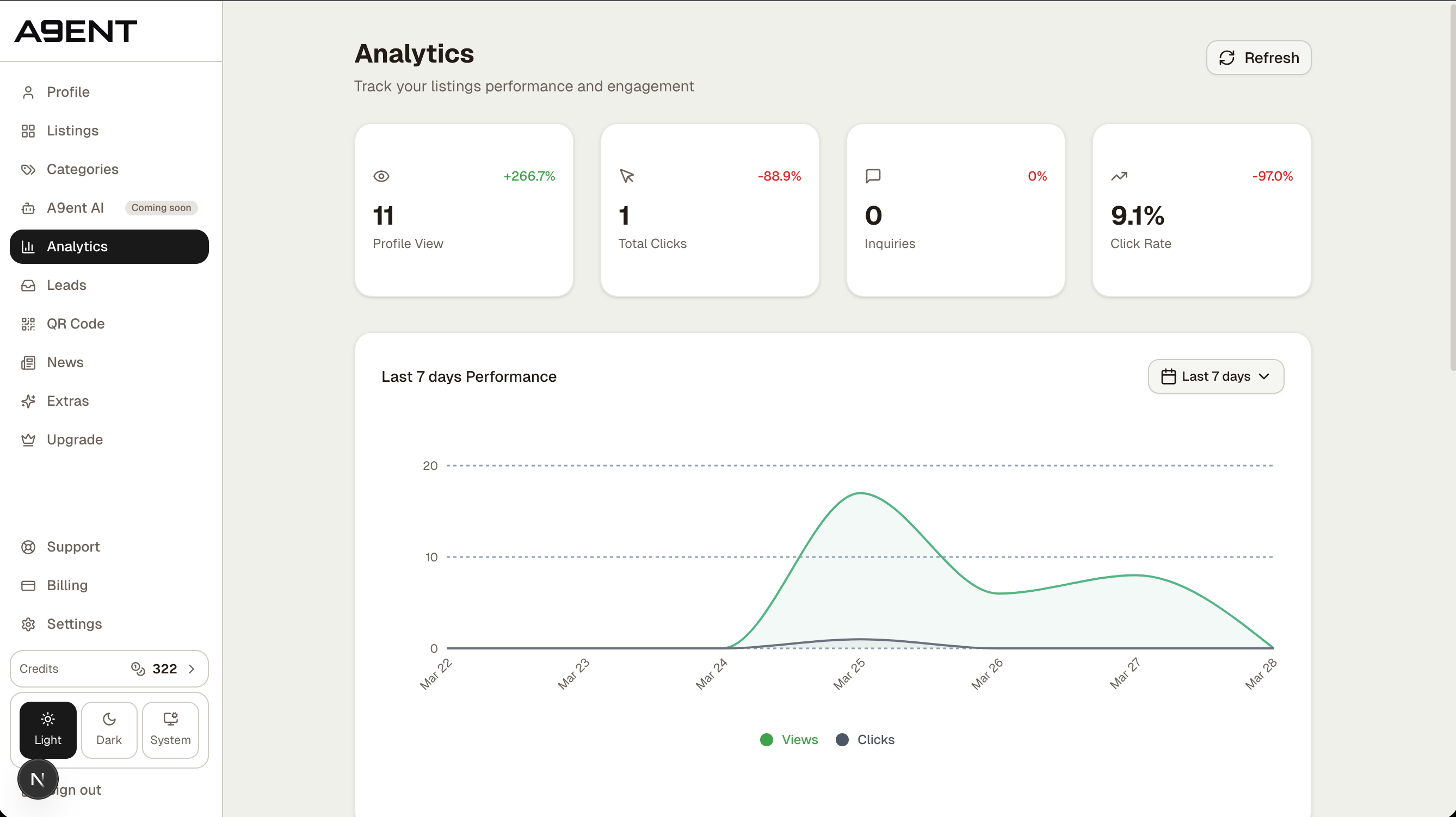
Task: Click the Extras sparkle icon
Action: (29, 401)
